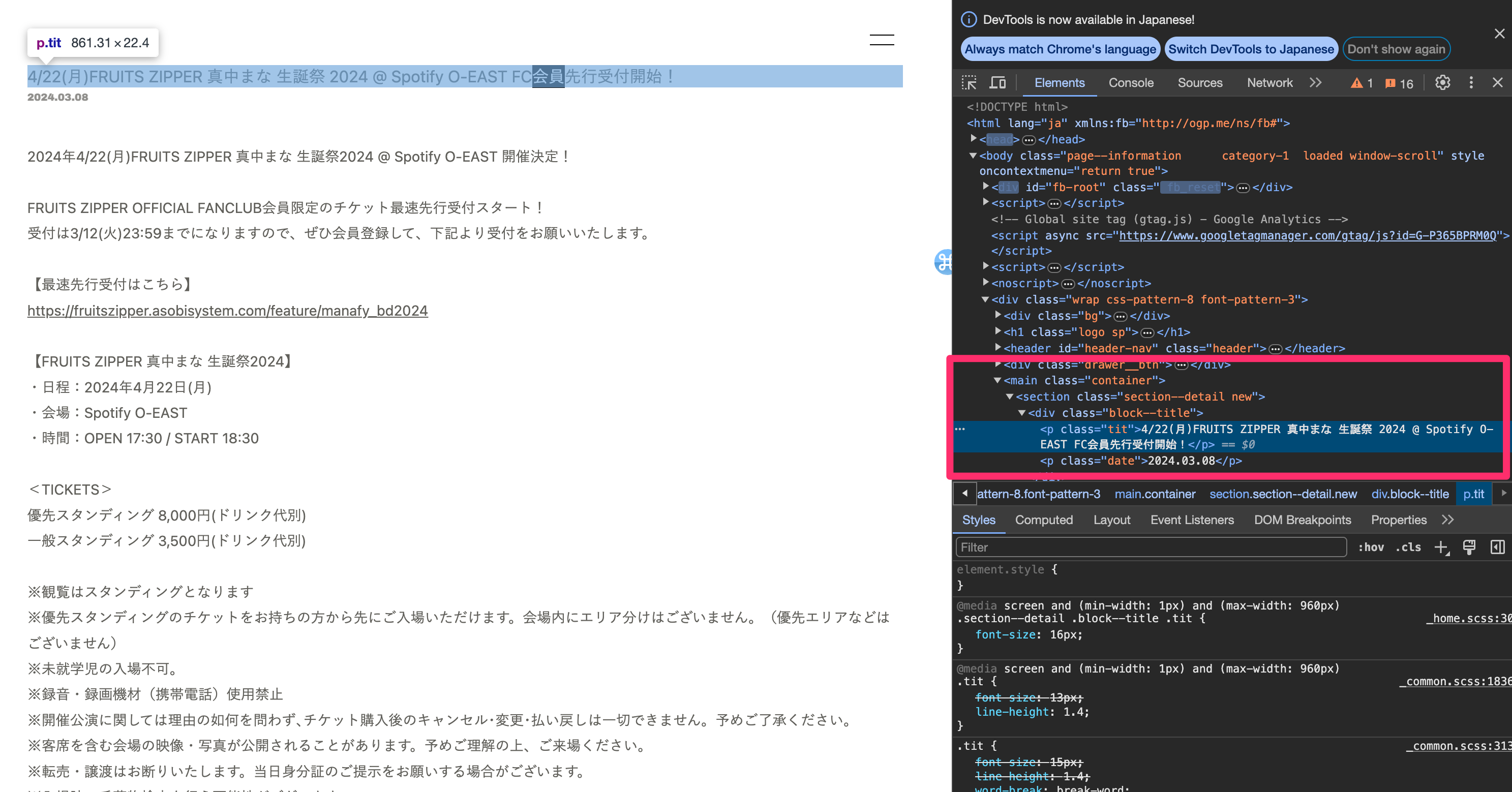Add a new style rule in Styles pane
Image resolution: width=1512 pixels, height=792 pixels.
coord(1441,547)
